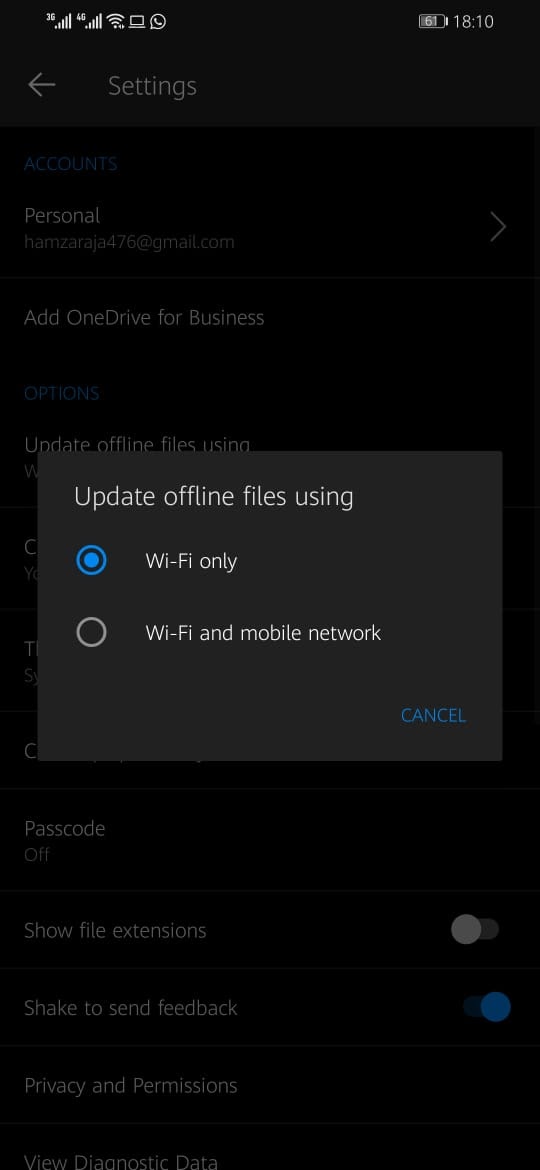Tap the laptop cast status icon
Viewport: 540px width, 1170px height.
click(137, 21)
